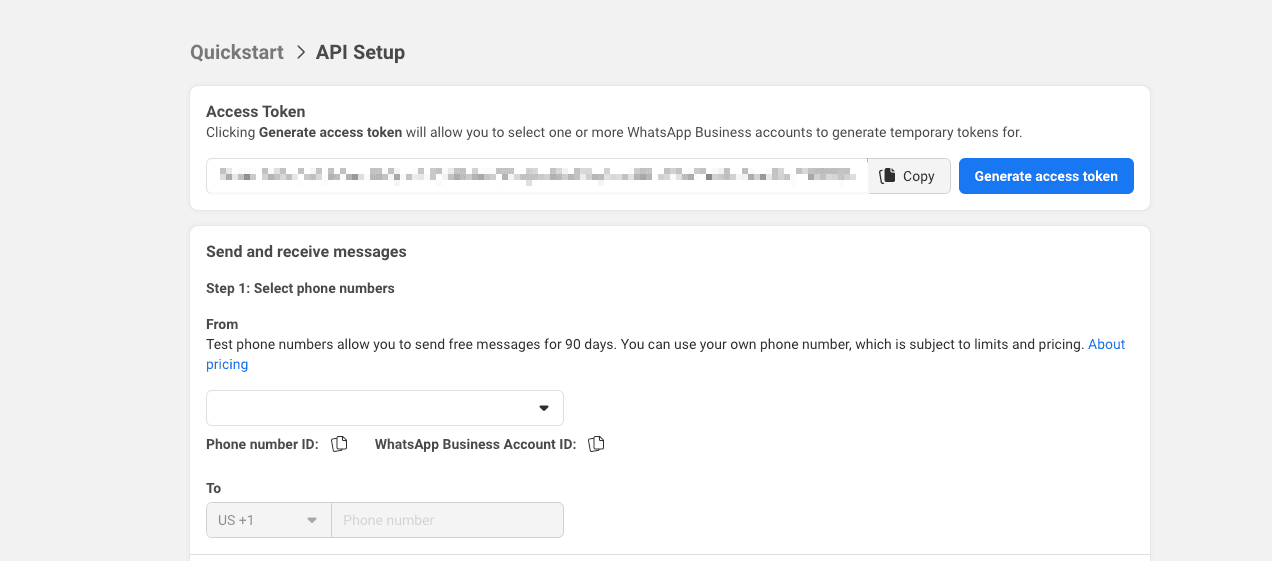1272x561 pixels.
Task: Open the From phone number dropdown
Action: pyautogui.click(x=385, y=408)
